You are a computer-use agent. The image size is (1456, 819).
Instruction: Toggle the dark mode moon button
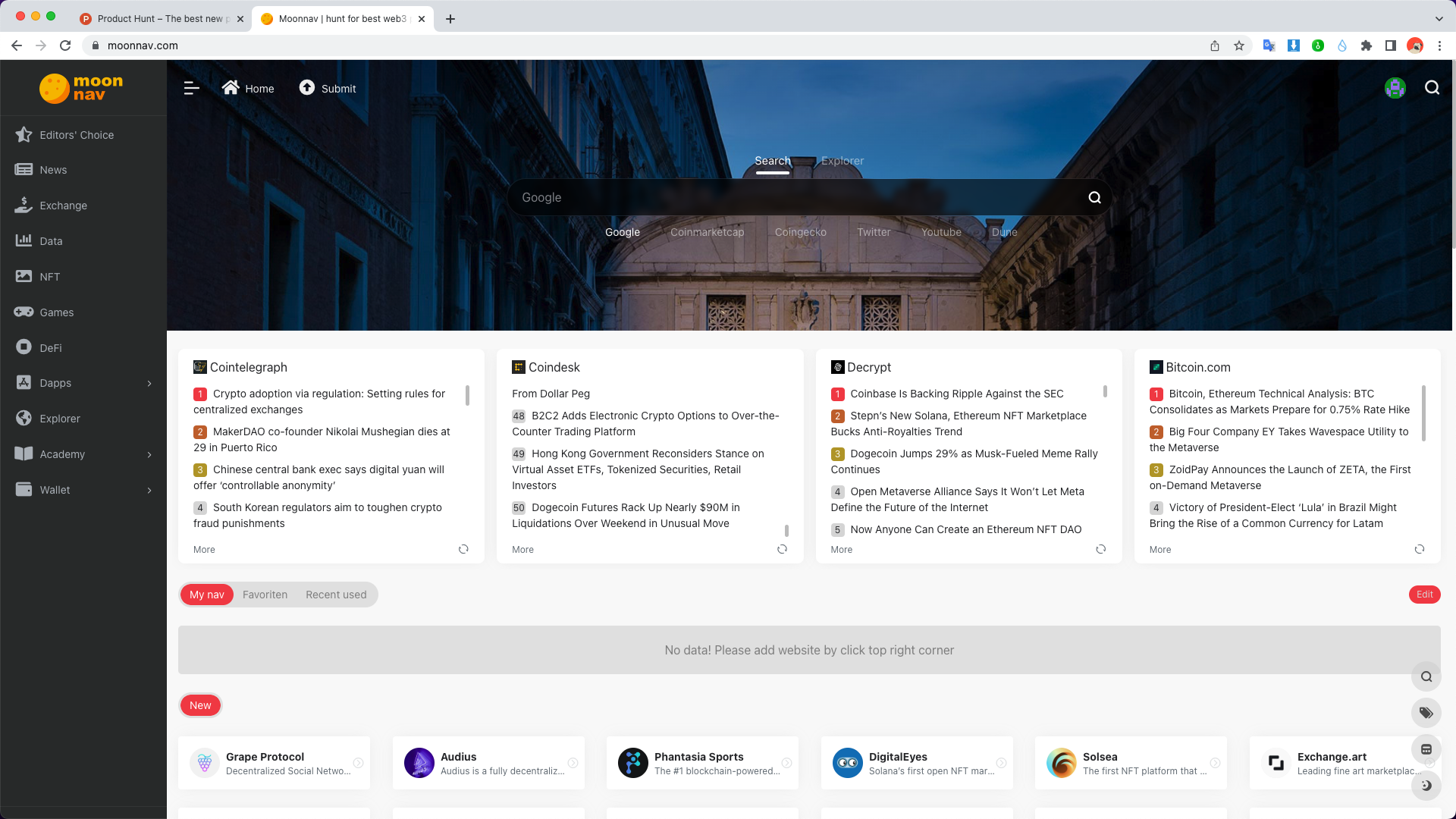coord(1426,786)
